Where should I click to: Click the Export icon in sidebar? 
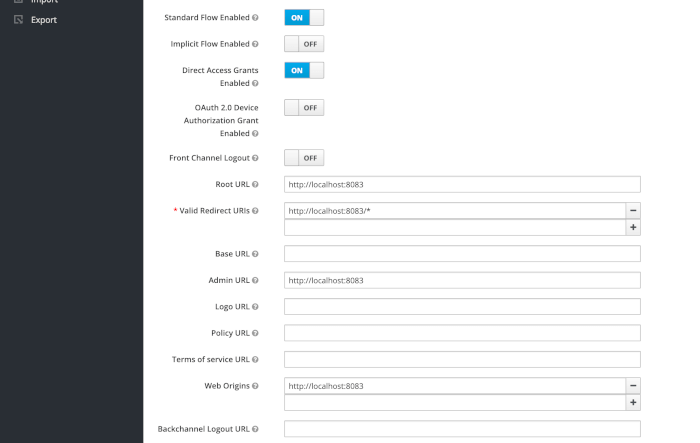point(18,20)
